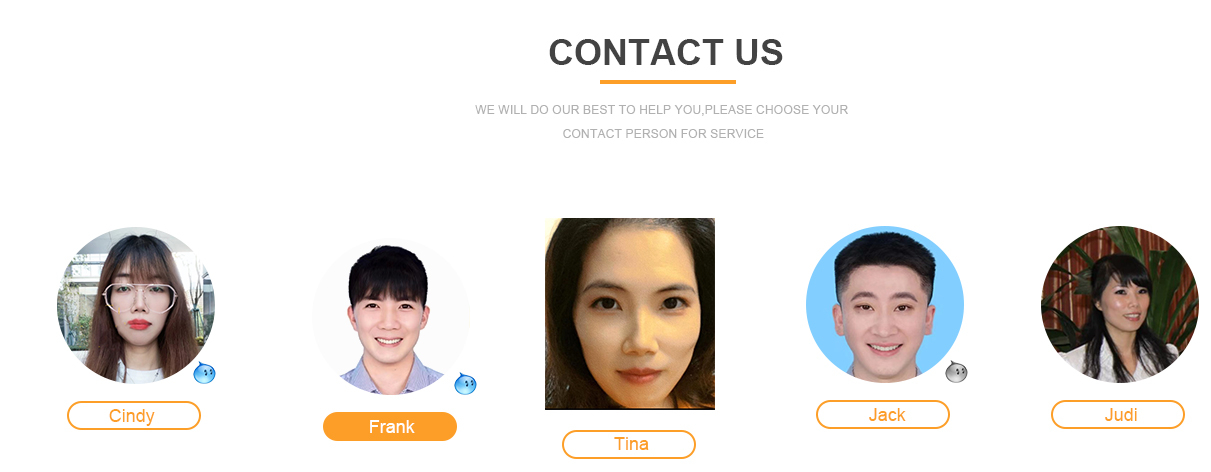Choose Jack's blue-background profile photo

point(885,304)
